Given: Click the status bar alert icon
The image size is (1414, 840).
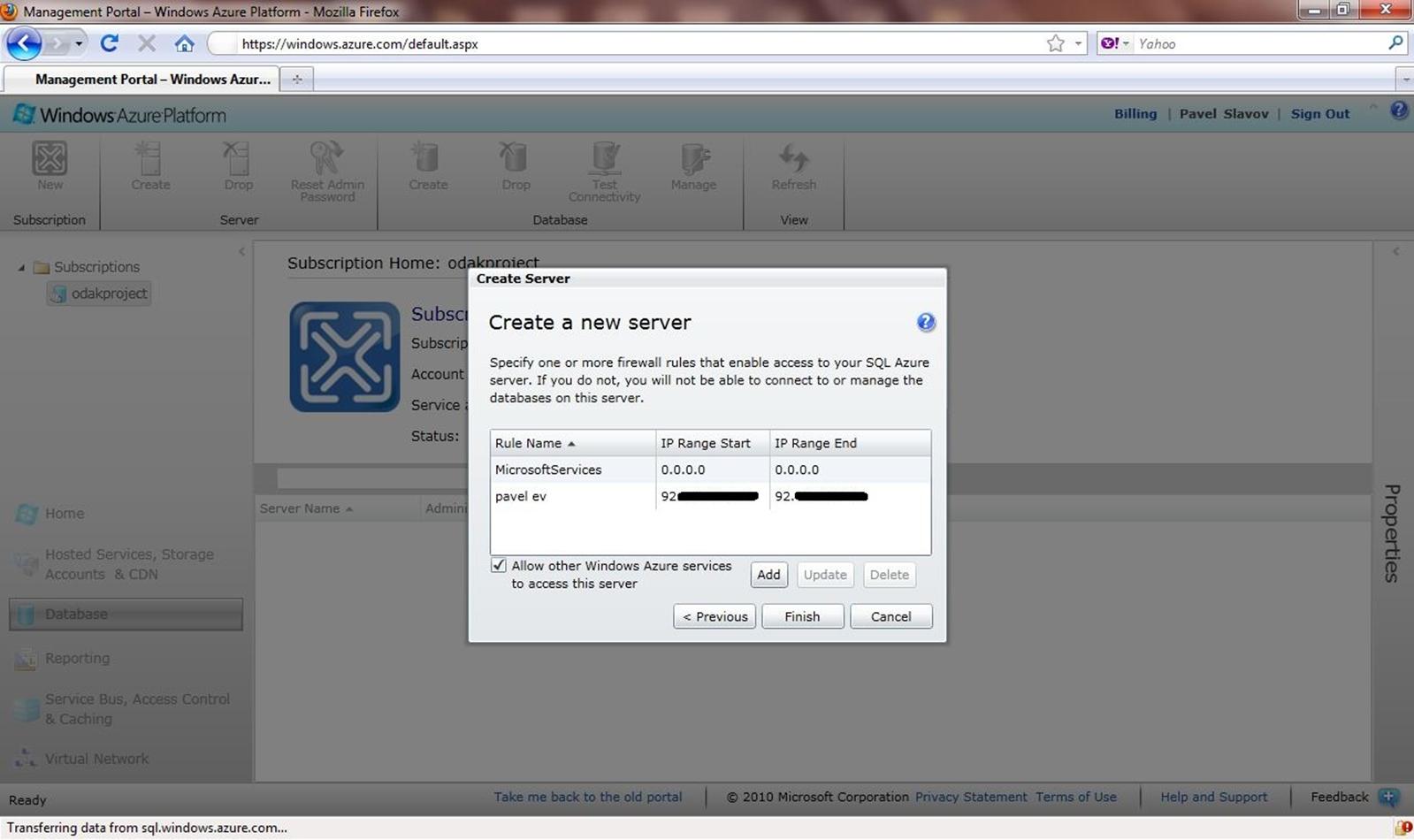Looking at the screenshot, I should [1403, 828].
